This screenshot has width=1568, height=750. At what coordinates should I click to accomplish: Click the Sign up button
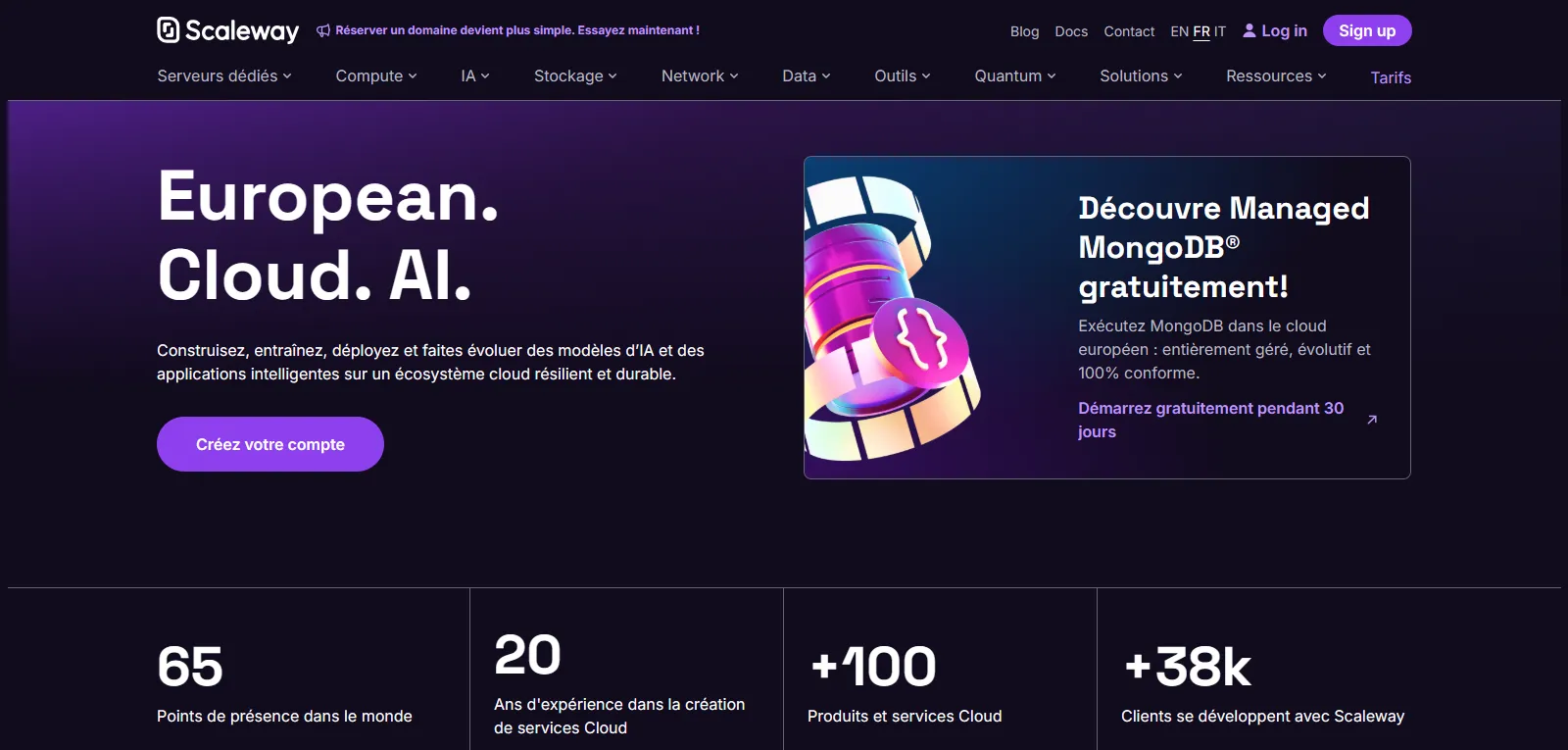pos(1367,30)
